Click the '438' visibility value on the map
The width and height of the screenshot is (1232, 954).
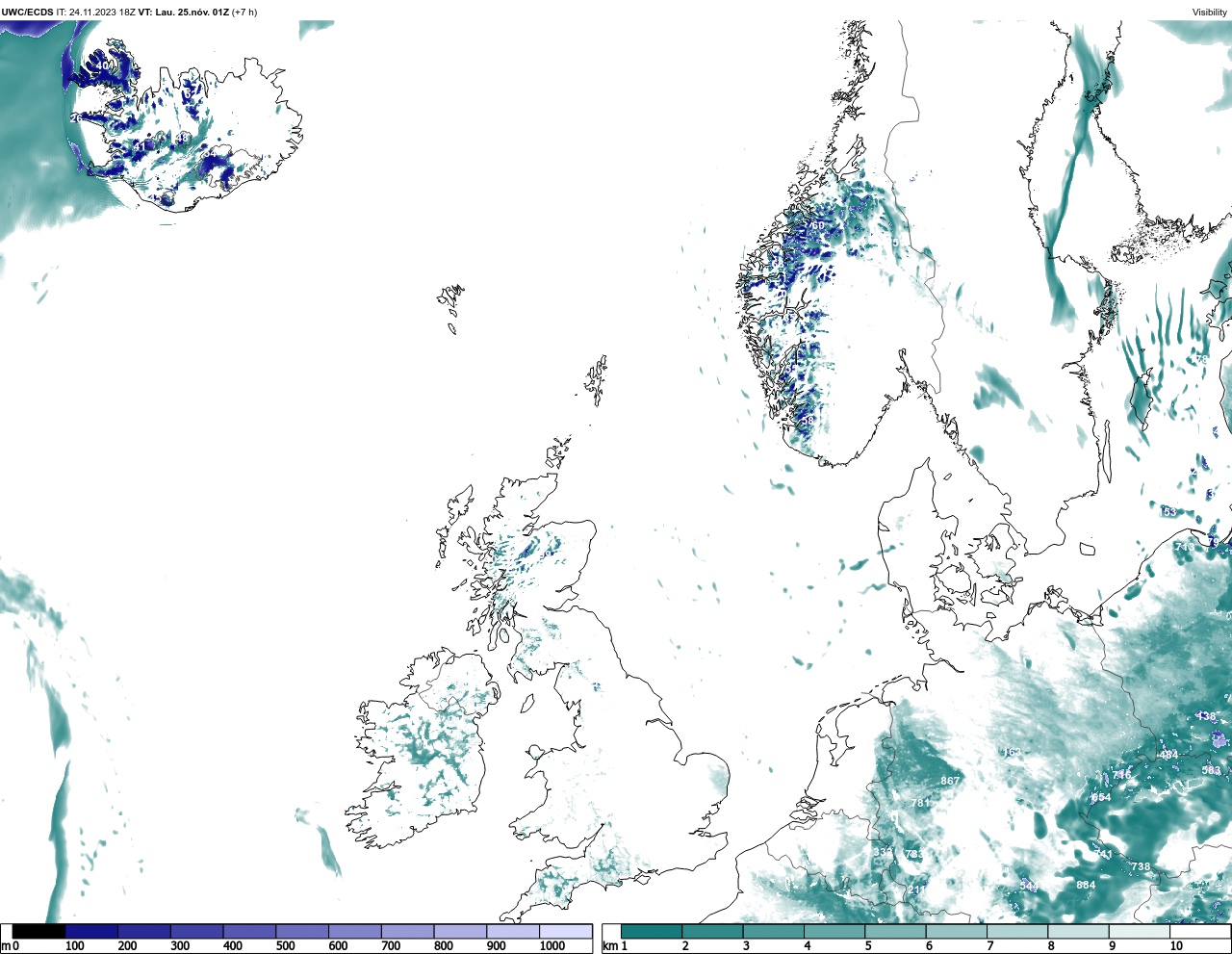[1205, 716]
